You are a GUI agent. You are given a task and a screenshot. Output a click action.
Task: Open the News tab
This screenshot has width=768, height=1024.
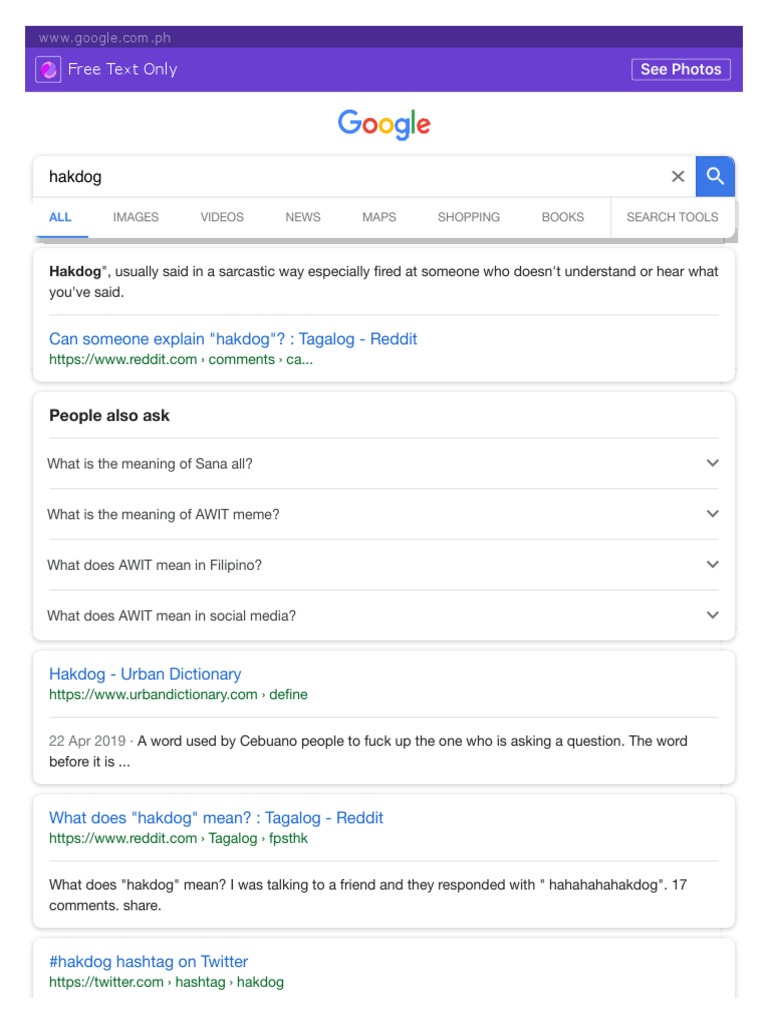coord(303,217)
